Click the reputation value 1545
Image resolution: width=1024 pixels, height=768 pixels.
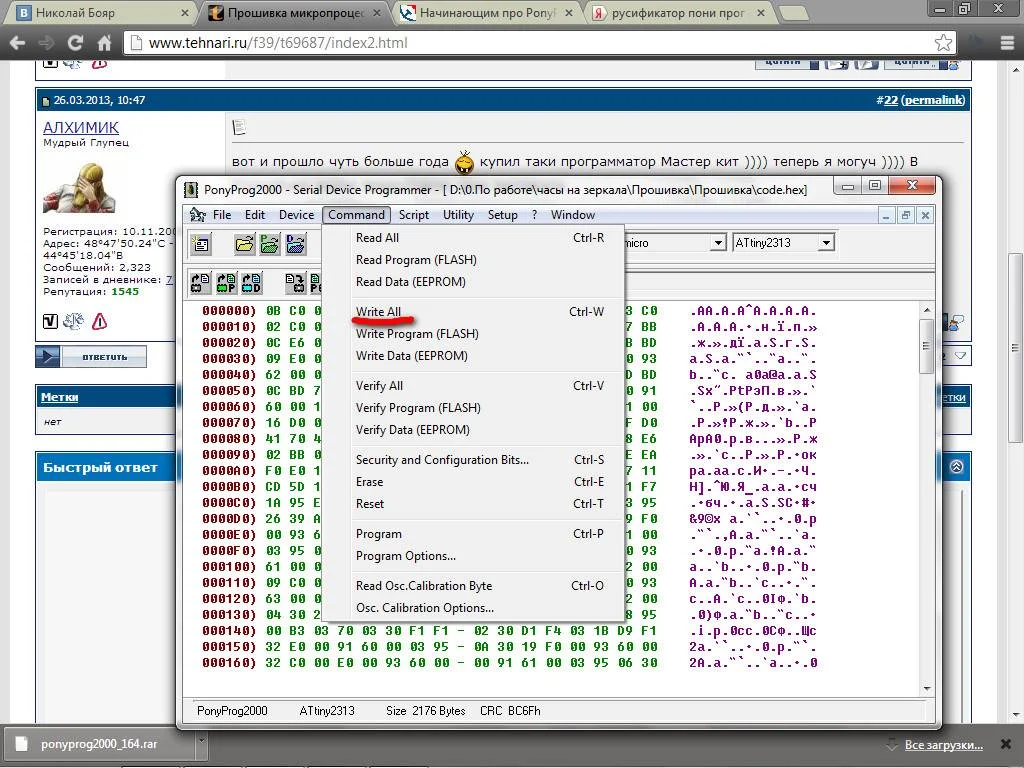(x=125, y=291)
